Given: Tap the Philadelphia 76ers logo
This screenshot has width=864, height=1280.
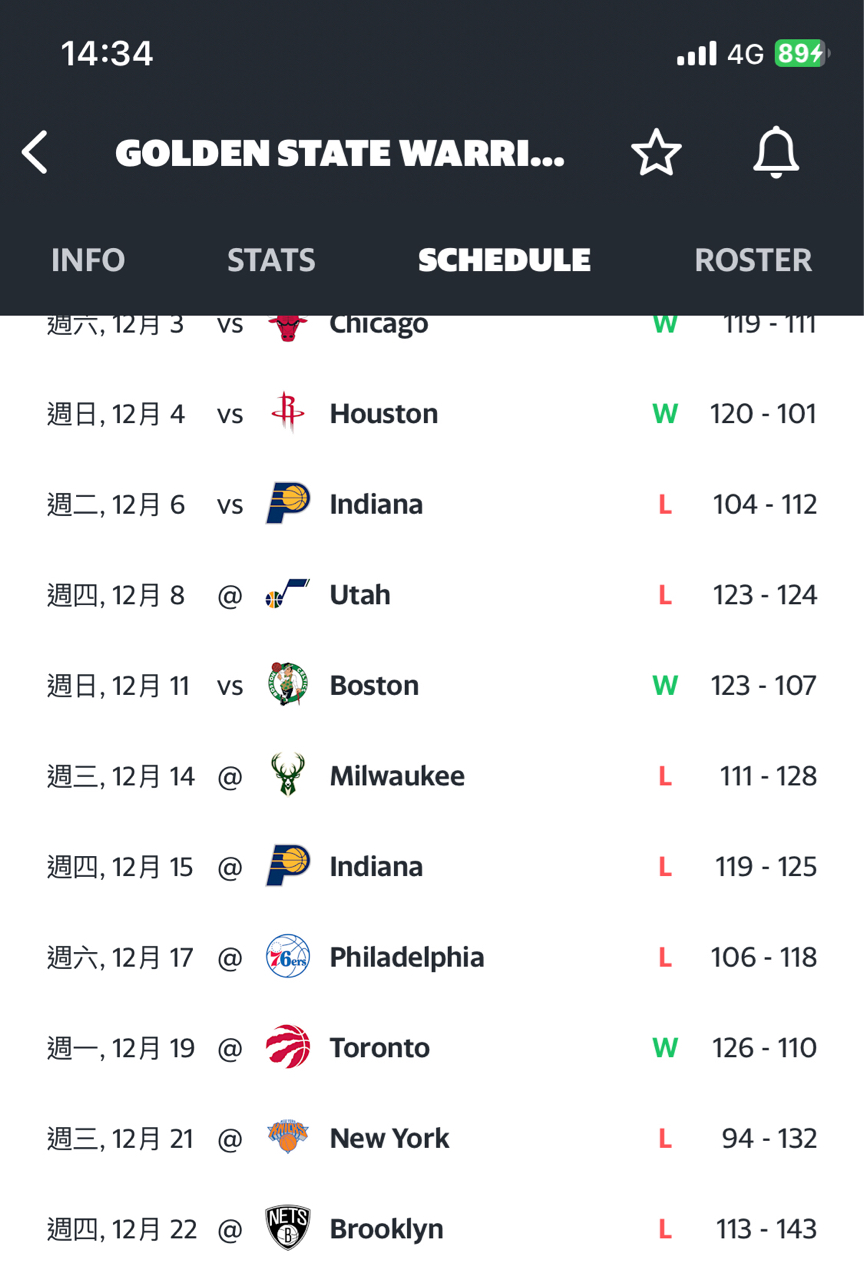Looking at the screenshot, I should point(288,957).
